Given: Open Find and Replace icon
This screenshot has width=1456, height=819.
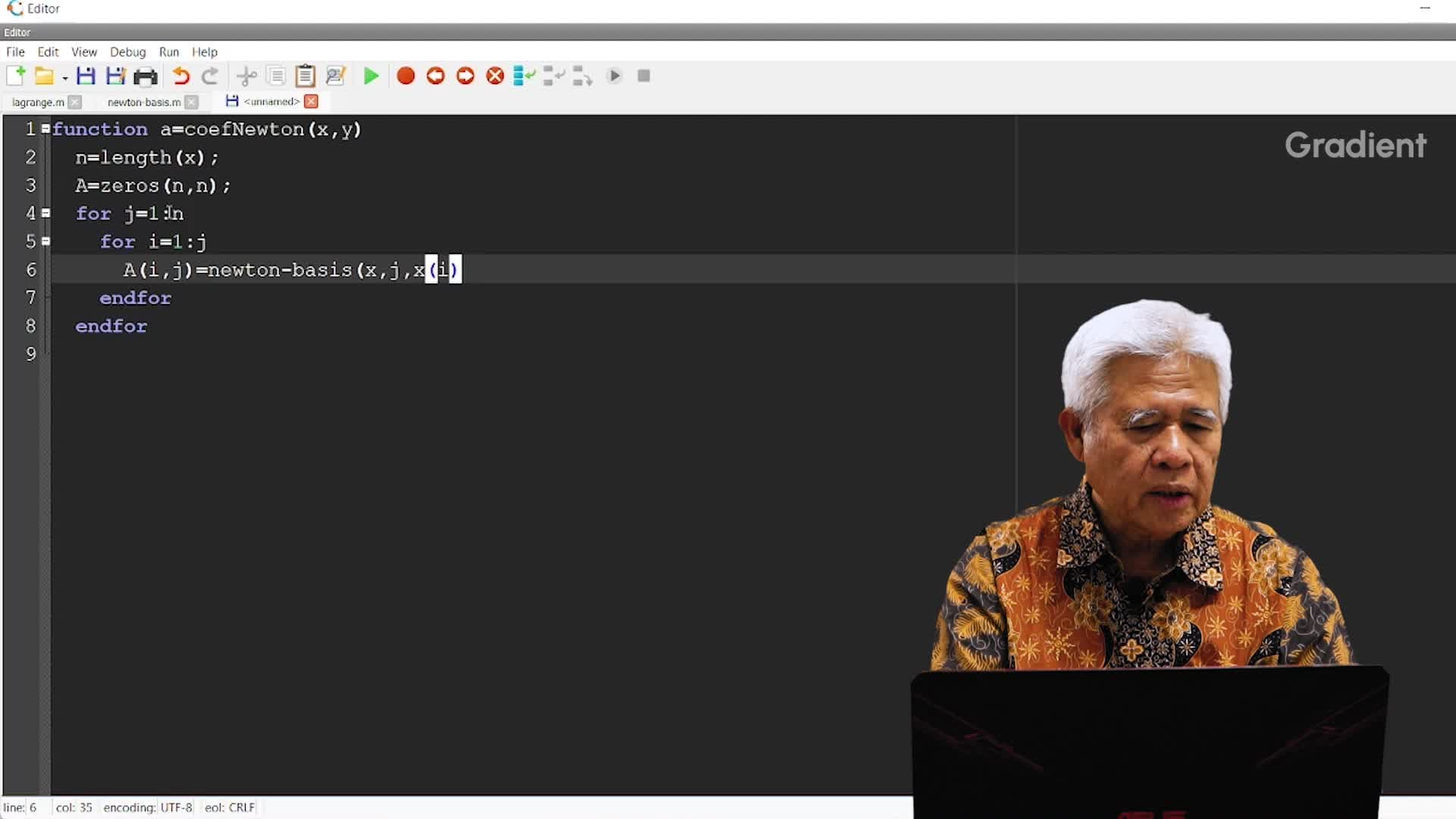Looking at the screenshot, I should (335, 76).
